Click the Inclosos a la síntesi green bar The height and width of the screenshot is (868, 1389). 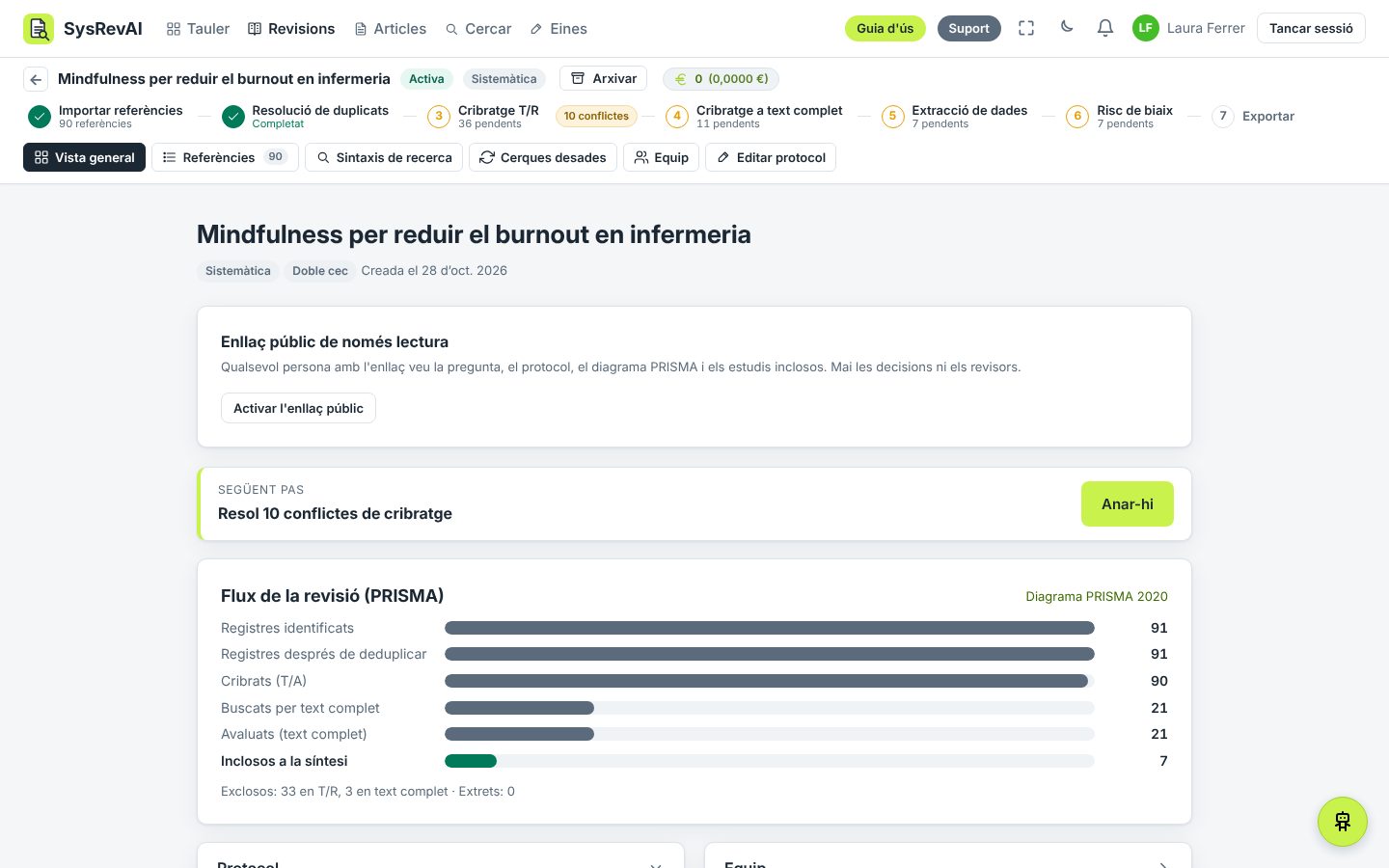tap(471, 761)
